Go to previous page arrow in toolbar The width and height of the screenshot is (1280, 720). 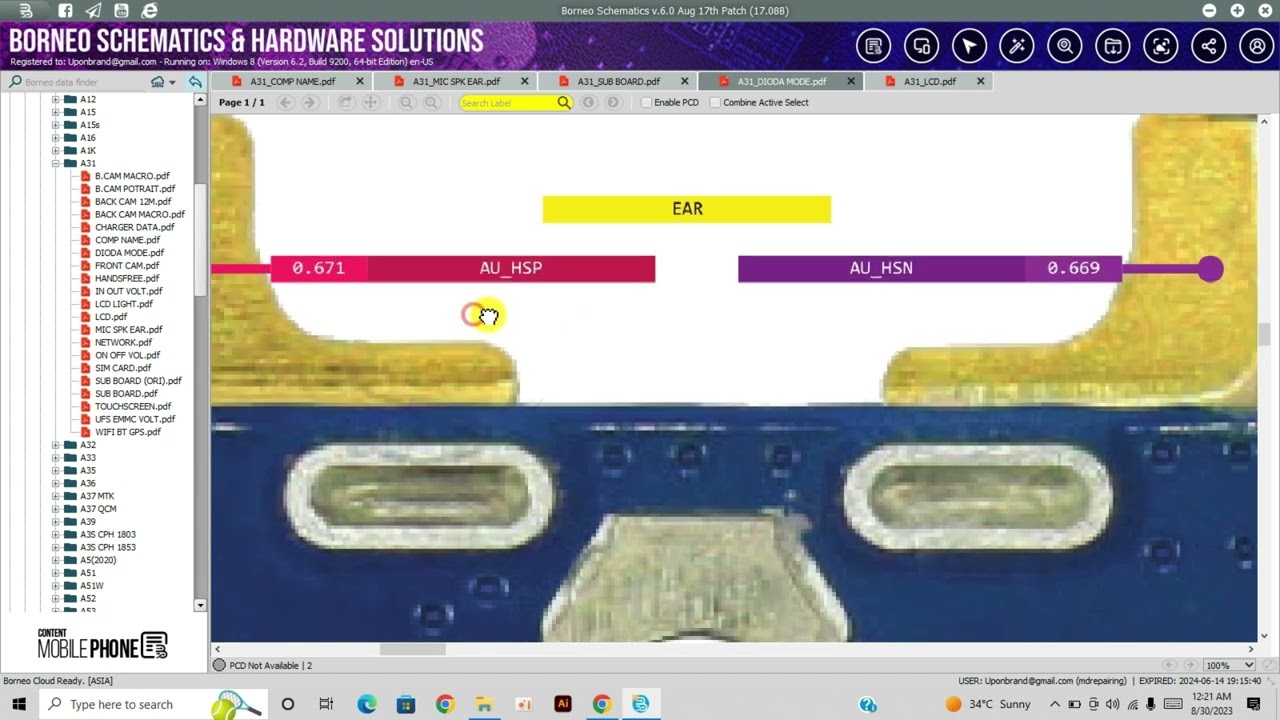point(287,103)
